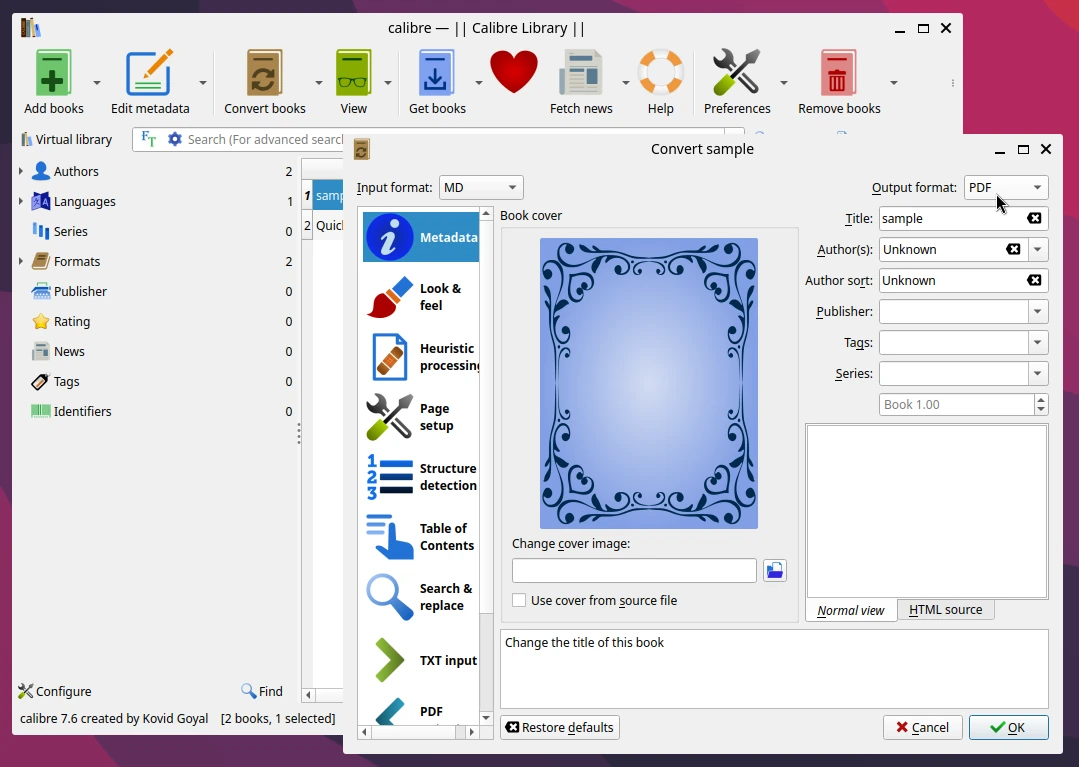
Task: Enable Use cover from source file
Action: pyautogui.click(x=519, y=601)
